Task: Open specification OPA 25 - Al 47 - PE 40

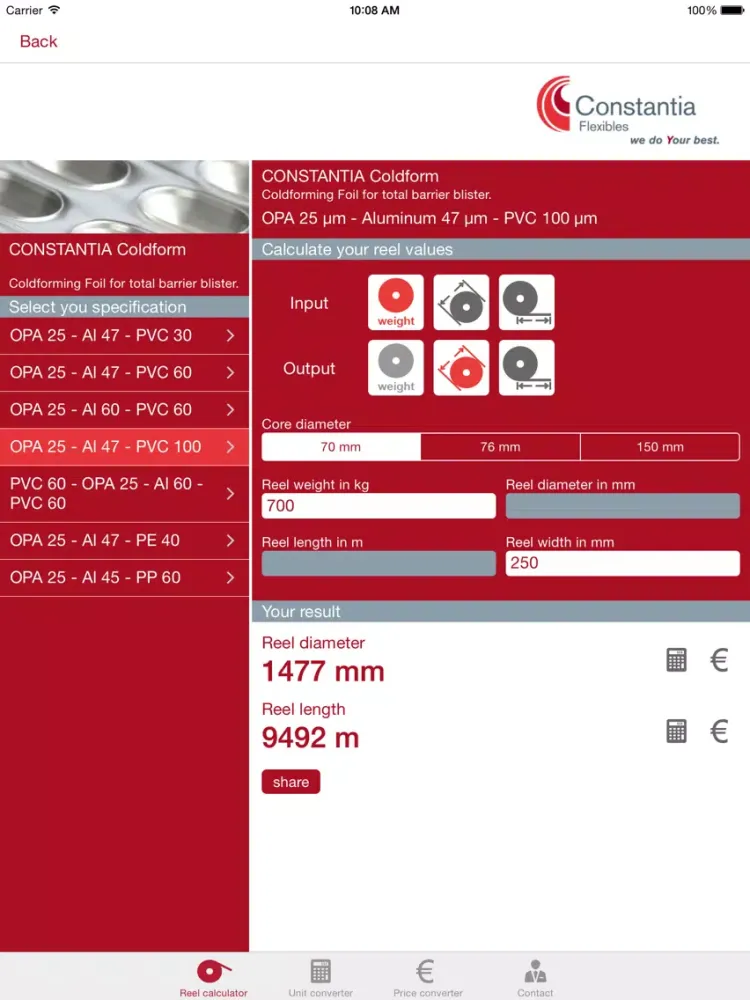Action: point(124,541)
